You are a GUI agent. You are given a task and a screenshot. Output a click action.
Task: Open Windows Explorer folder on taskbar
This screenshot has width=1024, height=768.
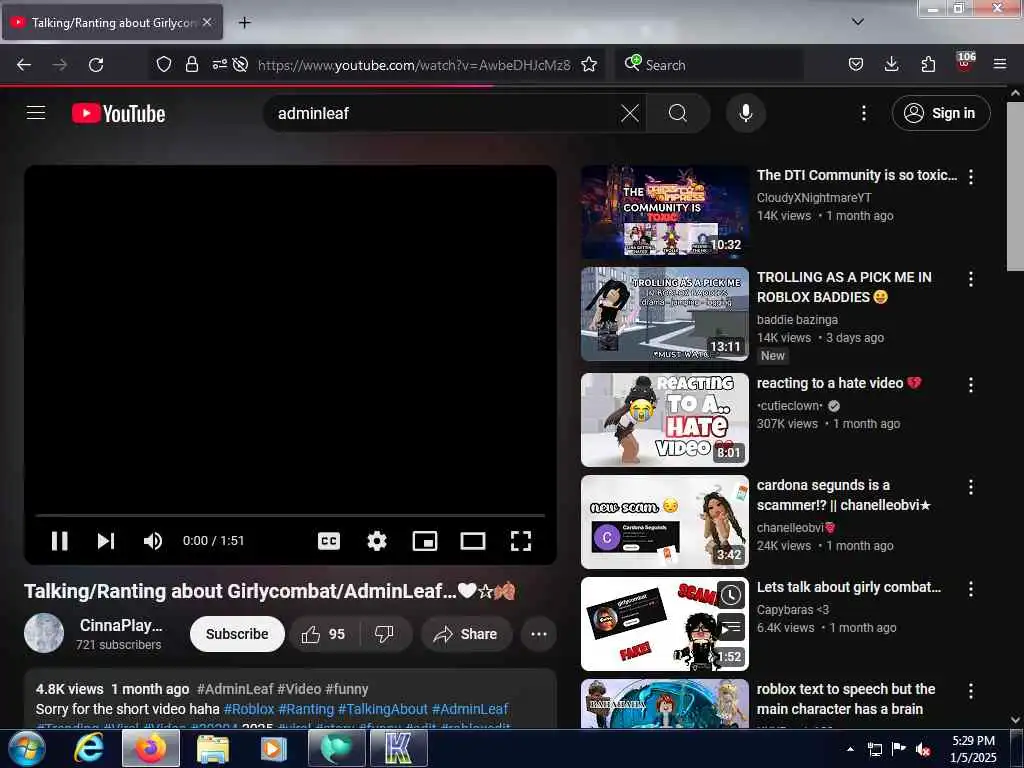tap(212, 748)
